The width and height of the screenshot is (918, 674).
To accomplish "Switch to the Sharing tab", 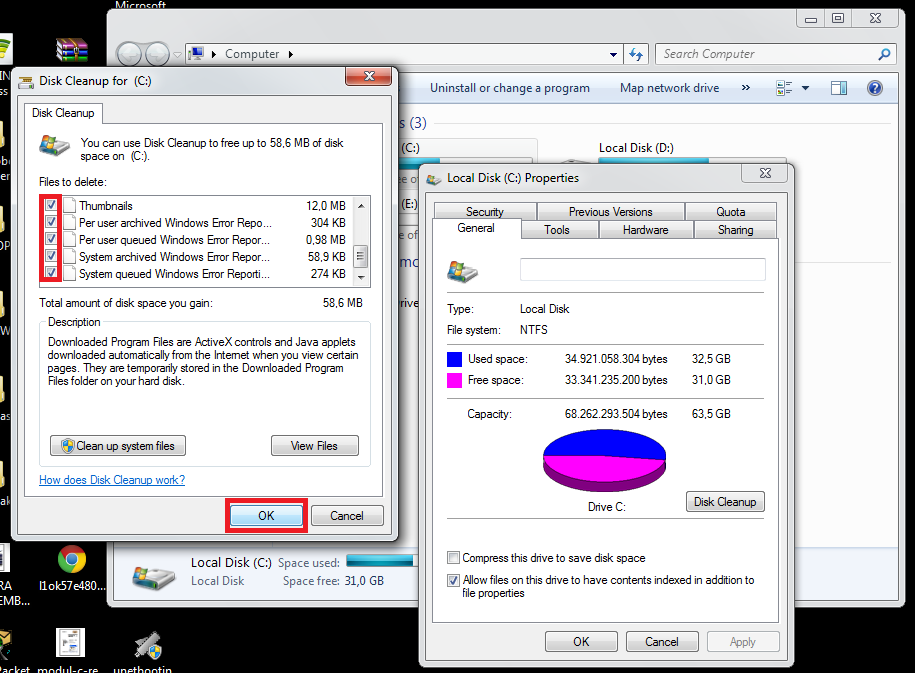I will click(735, 230).
